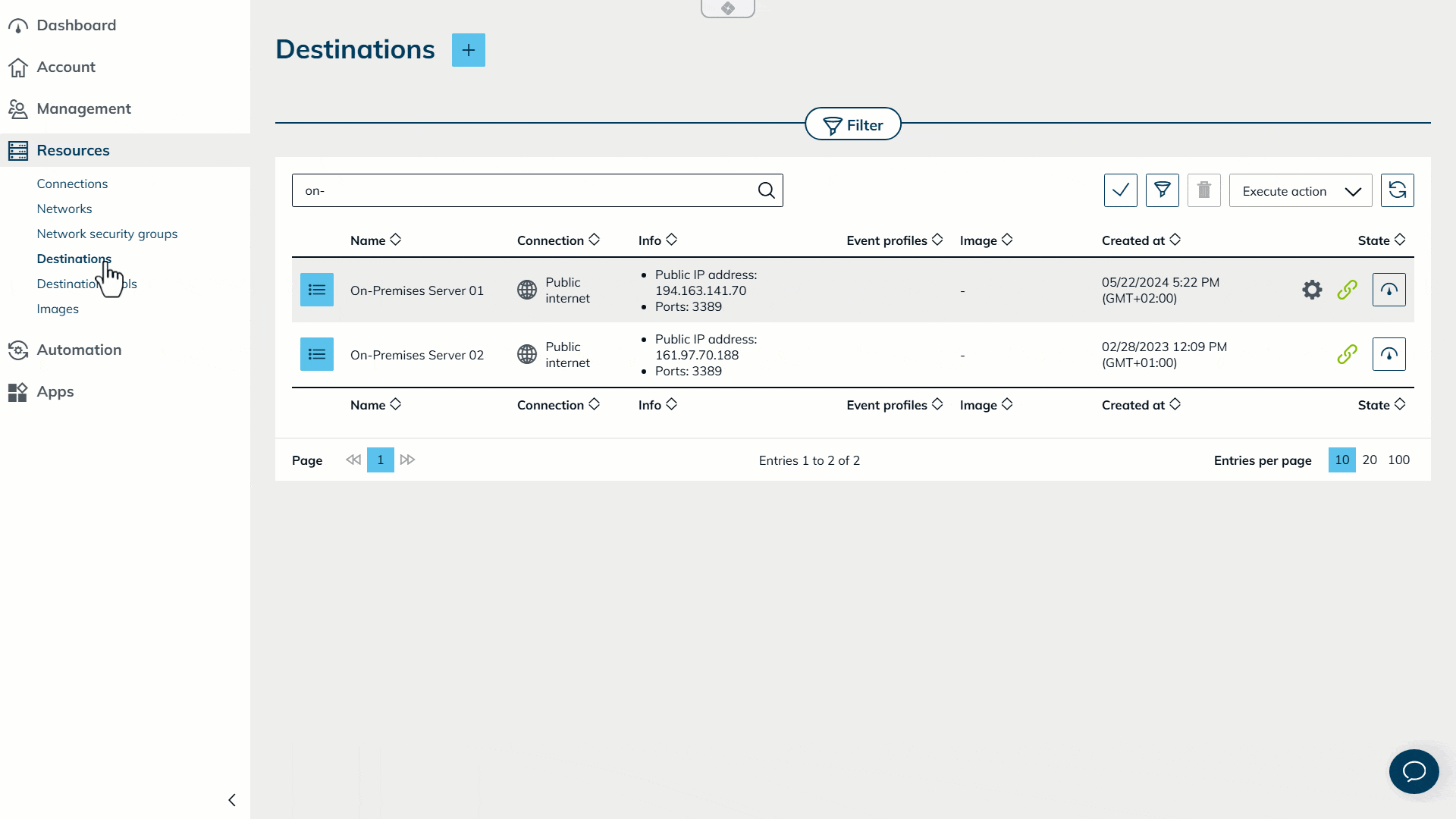Open the dashboard gauge button for On-Premises Server 01

1389,290
